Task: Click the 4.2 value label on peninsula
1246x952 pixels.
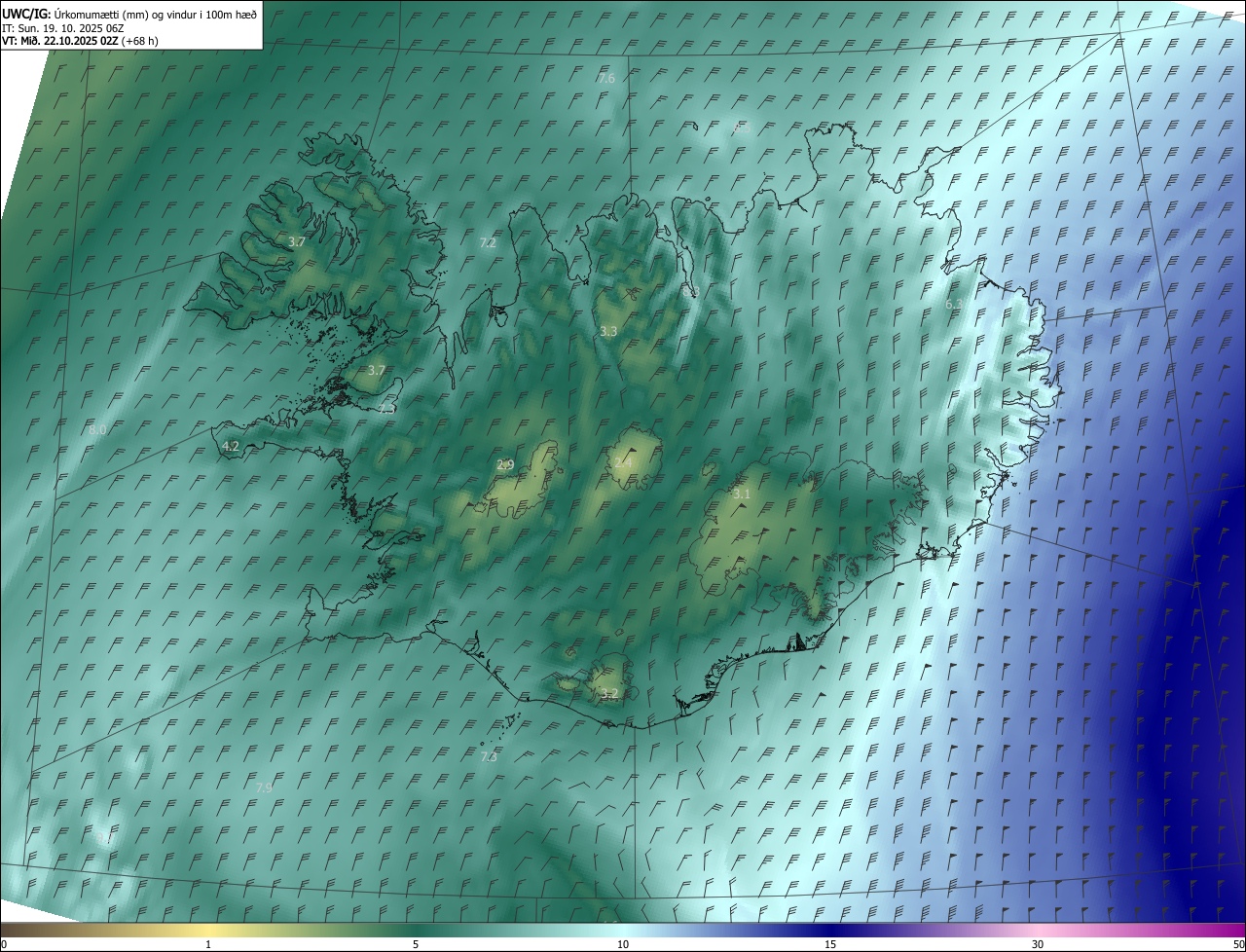Action: click(231, 446)
